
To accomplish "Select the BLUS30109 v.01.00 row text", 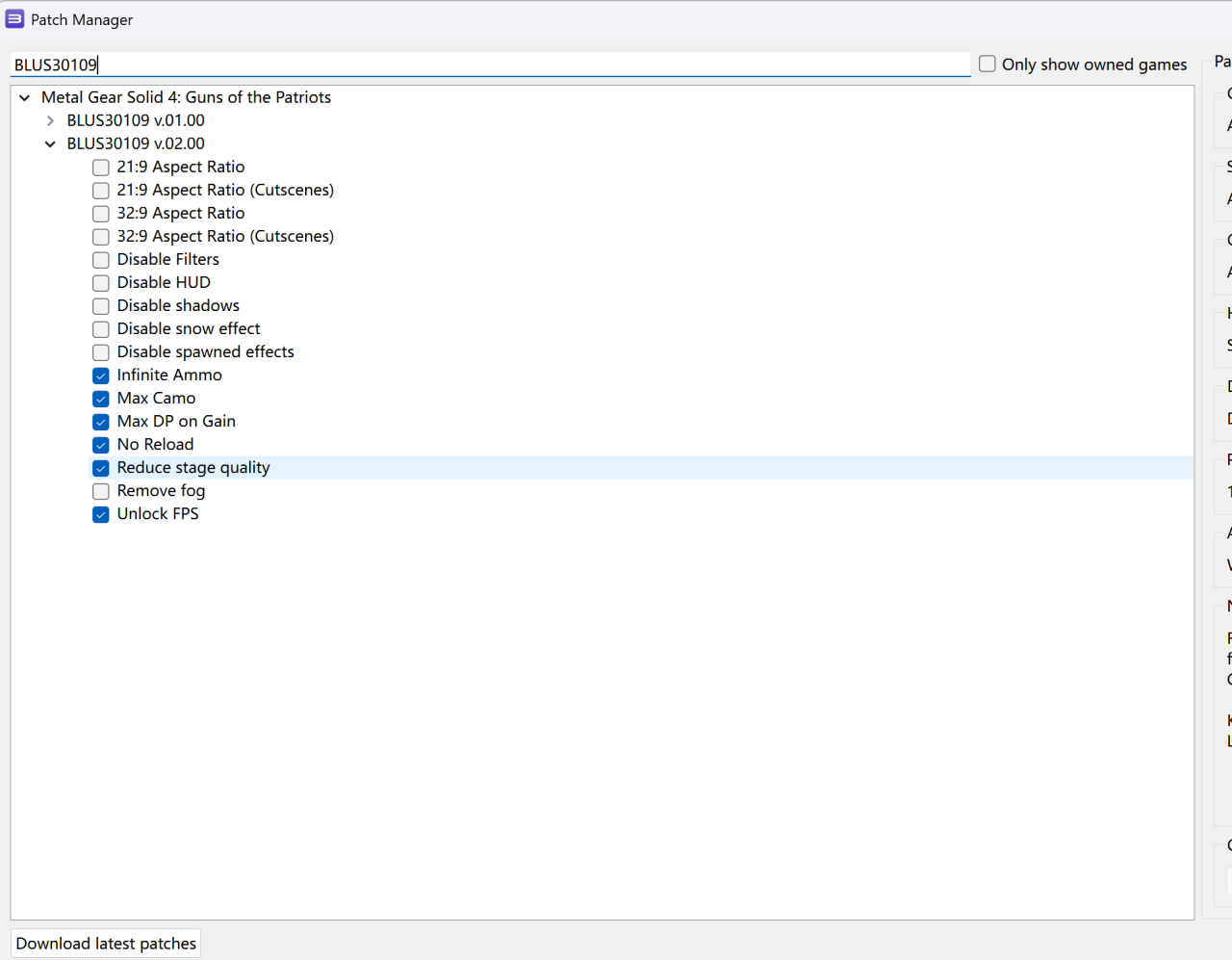I will (x=136, y=120).
